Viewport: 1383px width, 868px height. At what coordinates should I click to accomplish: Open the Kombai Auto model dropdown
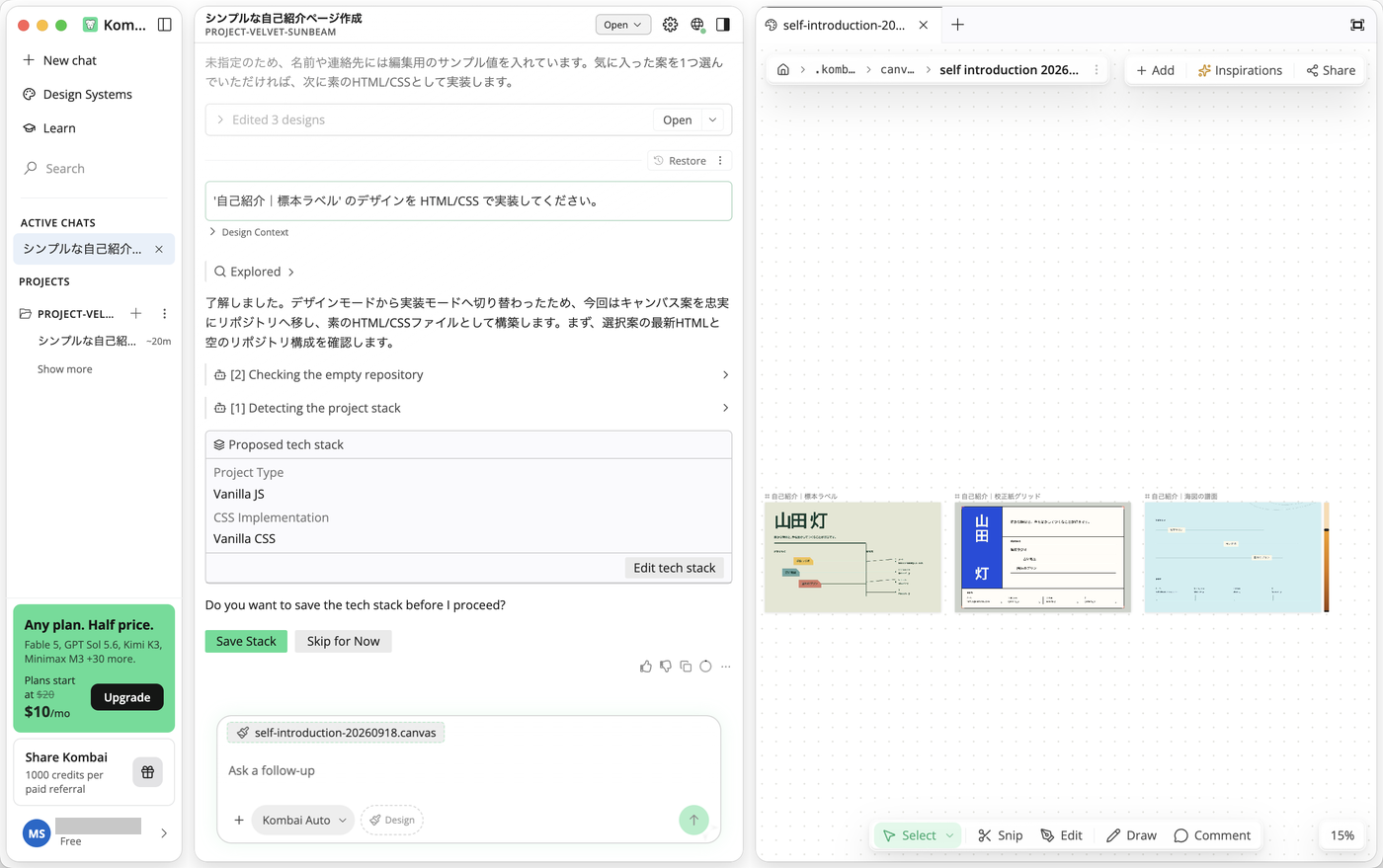pyautogui.click(x=303, y=820)
